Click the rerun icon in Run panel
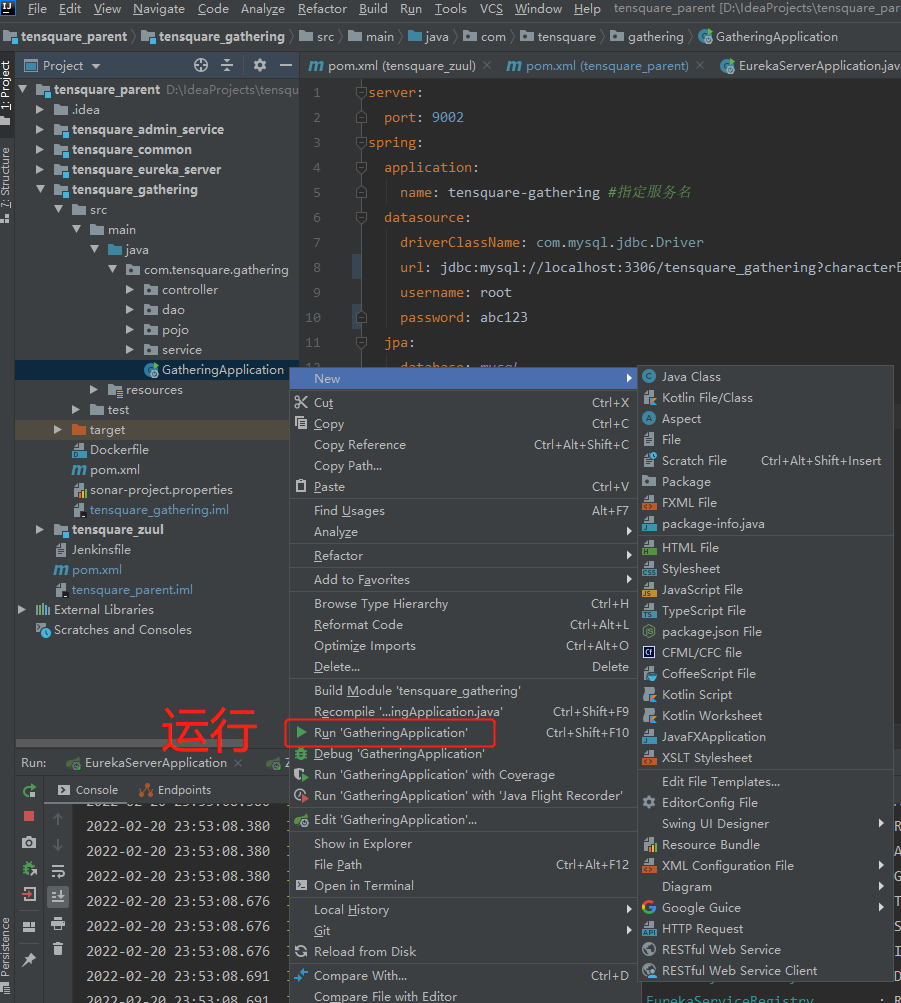901x1003 pixels. tap(29, 791)
